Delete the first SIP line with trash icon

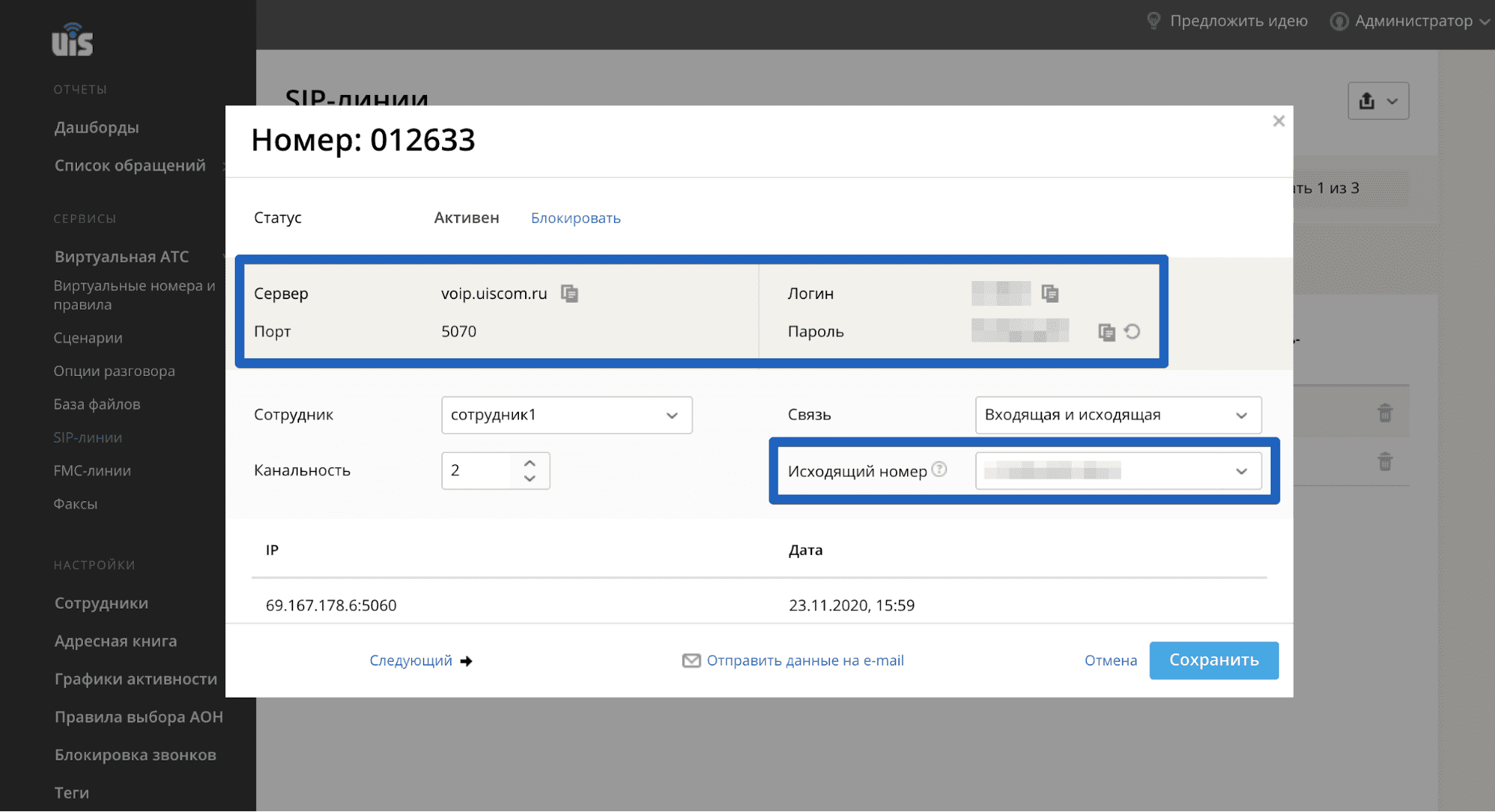(x=1385, y=413)
